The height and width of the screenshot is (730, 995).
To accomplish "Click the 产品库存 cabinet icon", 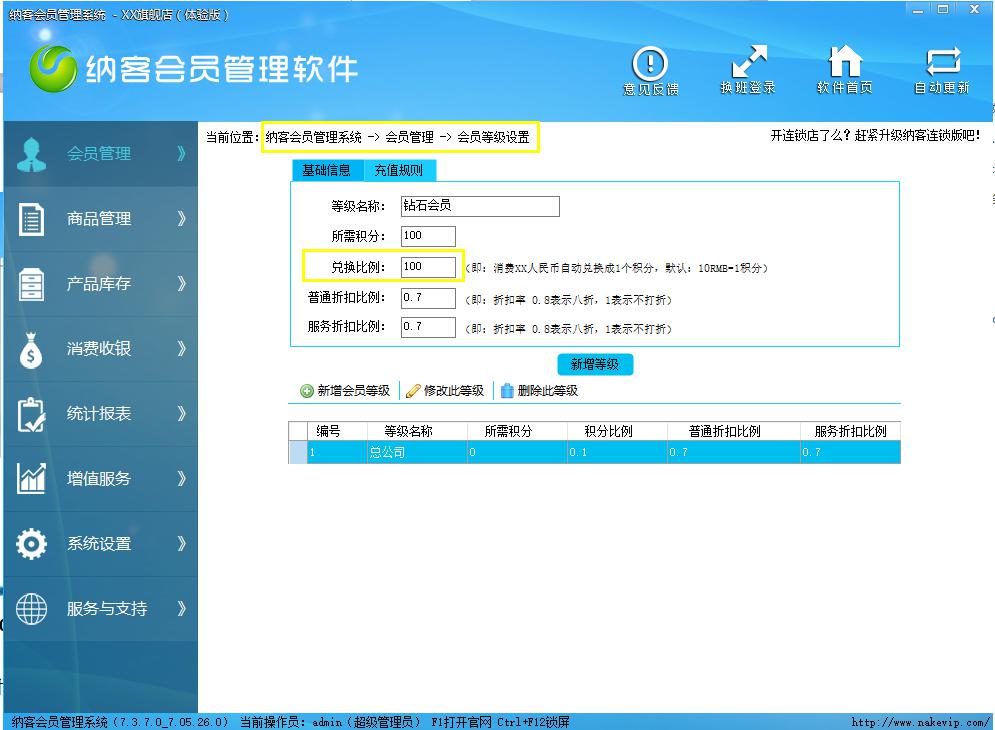I will point(32,284).
